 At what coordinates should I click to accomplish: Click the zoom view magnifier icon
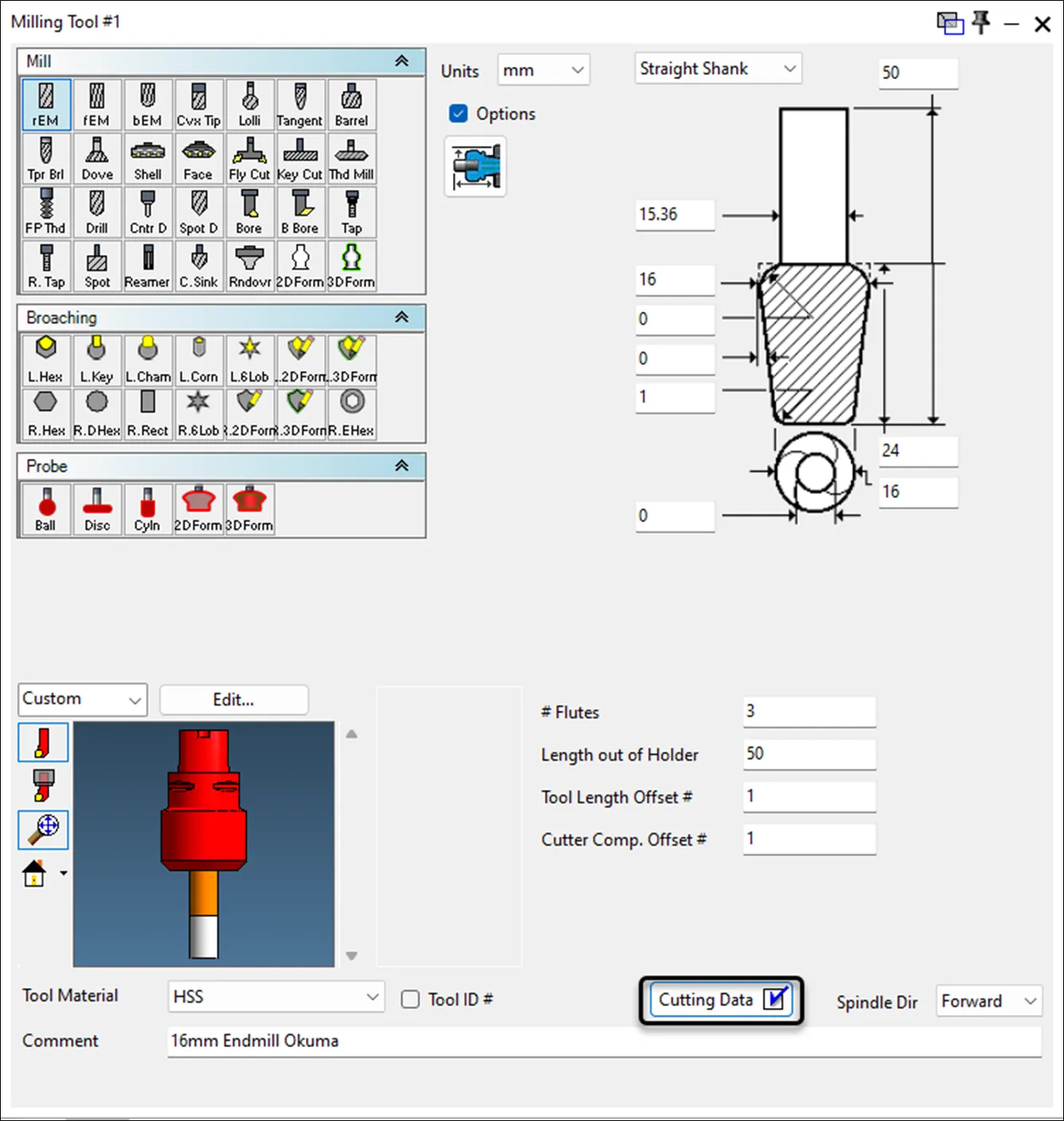click(43, 829)
